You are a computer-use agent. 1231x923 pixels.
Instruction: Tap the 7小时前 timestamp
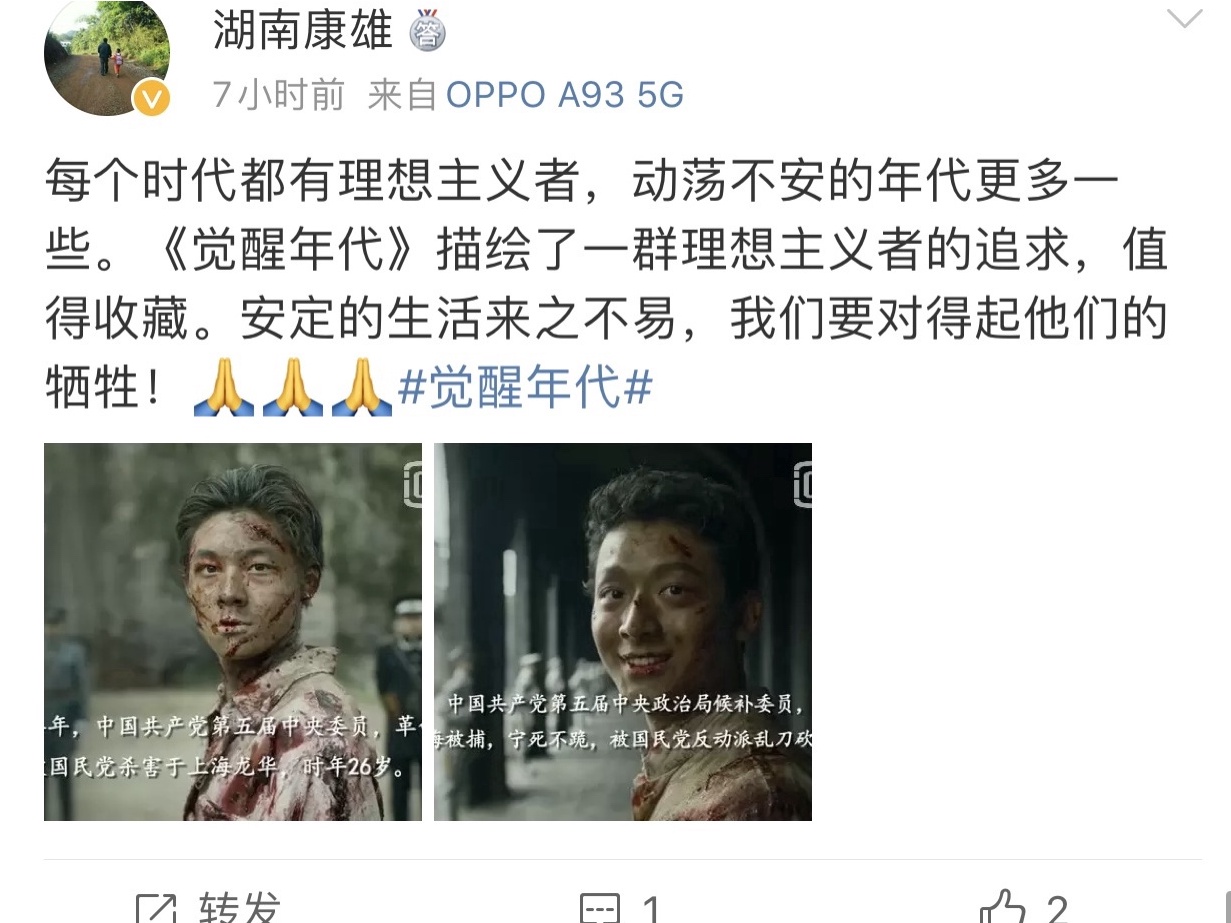point(279,95)
